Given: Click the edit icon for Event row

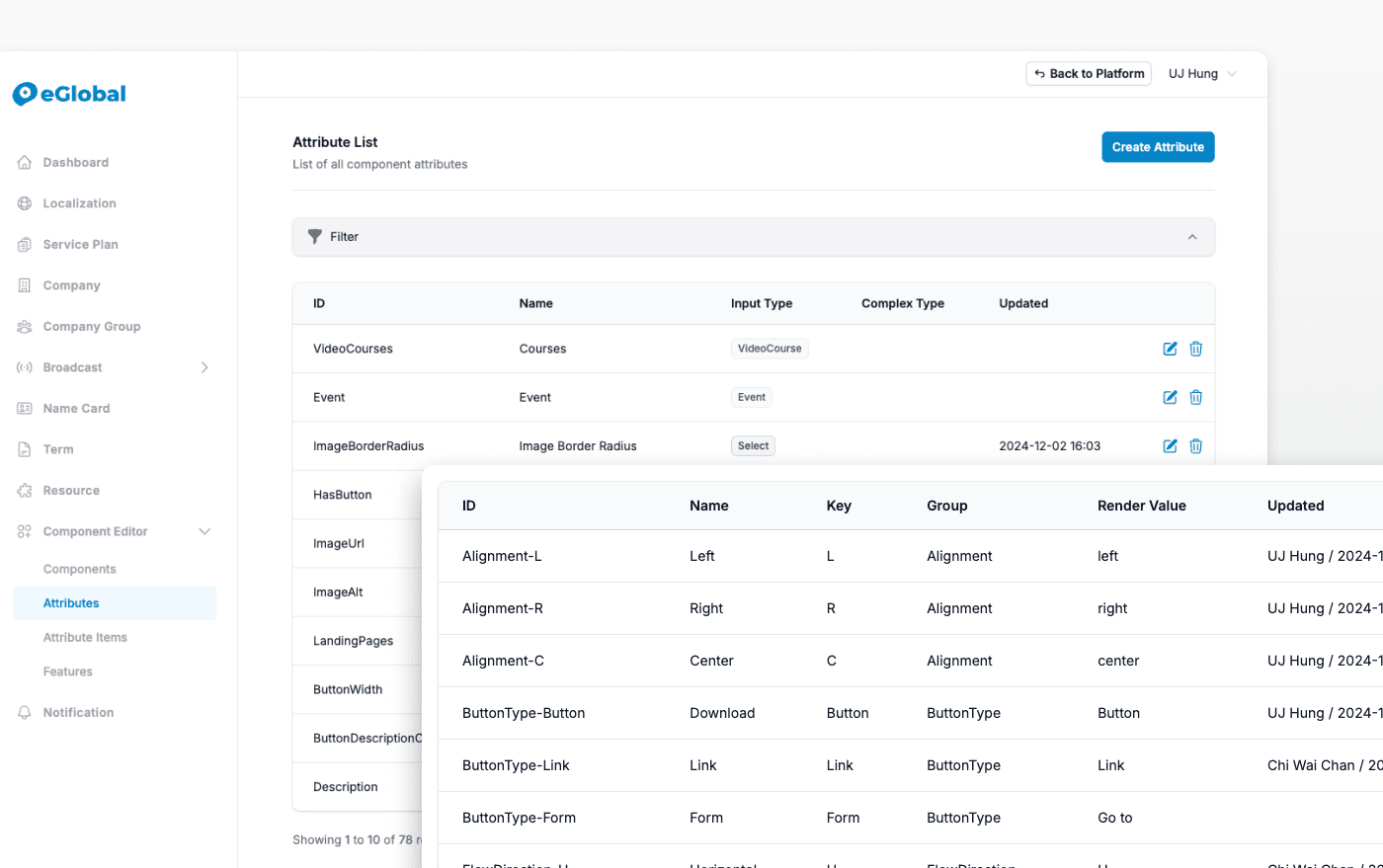Looking at the screenshot, I should click(1170, 397).
